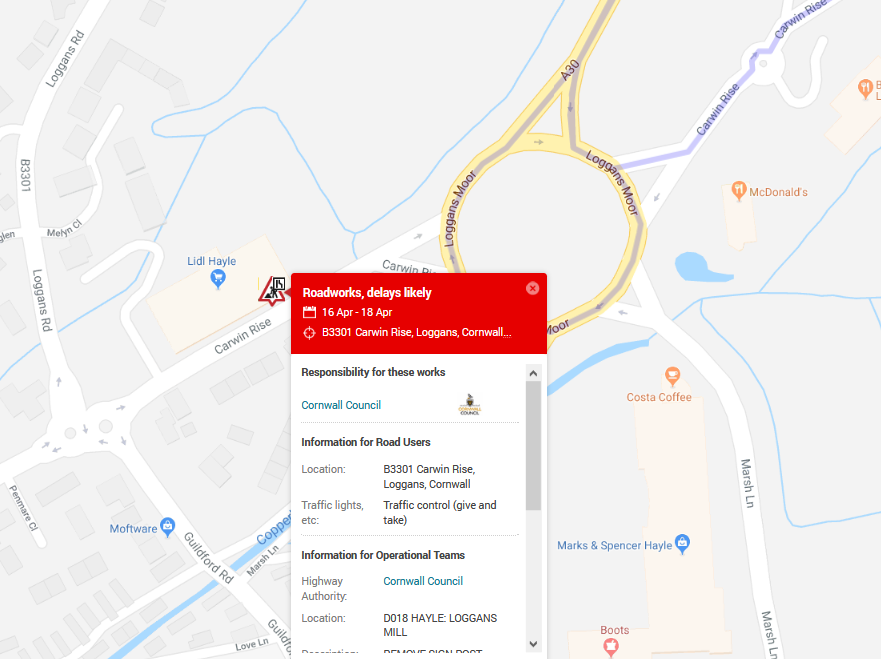
Task: Click the popup scrollbar thumb
Action: coord(533,446)
